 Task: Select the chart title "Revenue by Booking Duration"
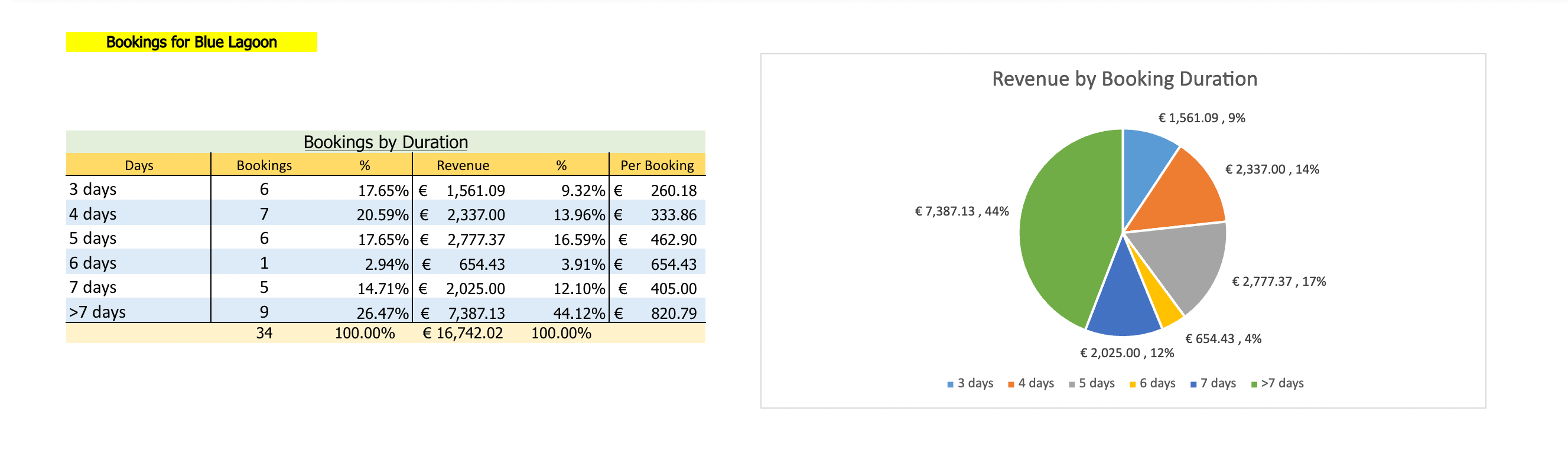(1124, 79)
